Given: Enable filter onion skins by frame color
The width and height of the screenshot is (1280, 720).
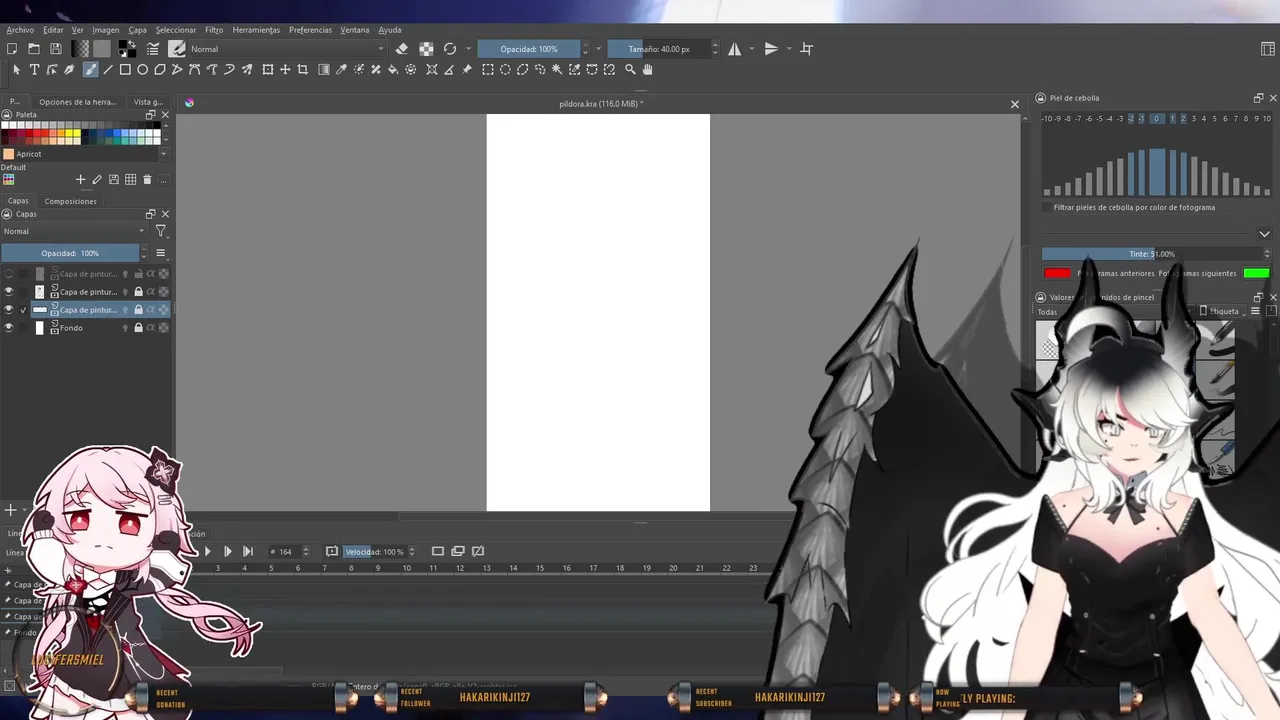Looking at the screenshot, I should (1047, 207).
